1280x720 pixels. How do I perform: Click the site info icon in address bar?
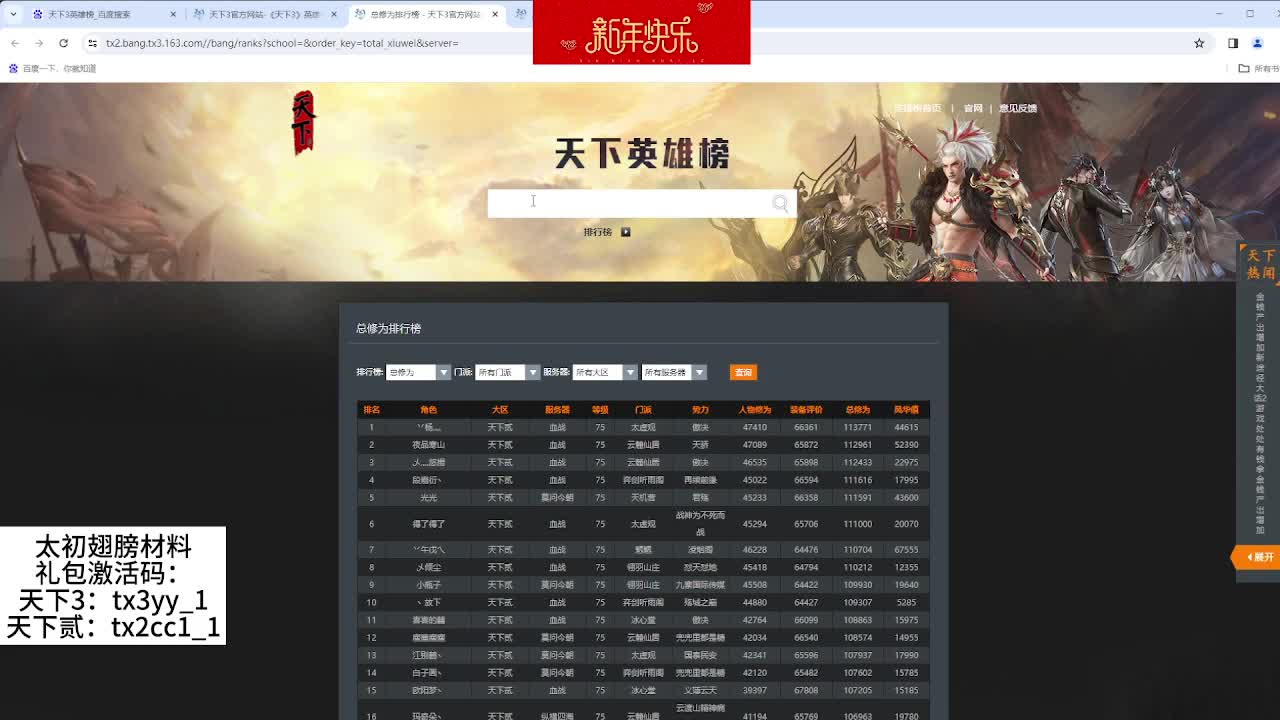[x=93, y=43]
